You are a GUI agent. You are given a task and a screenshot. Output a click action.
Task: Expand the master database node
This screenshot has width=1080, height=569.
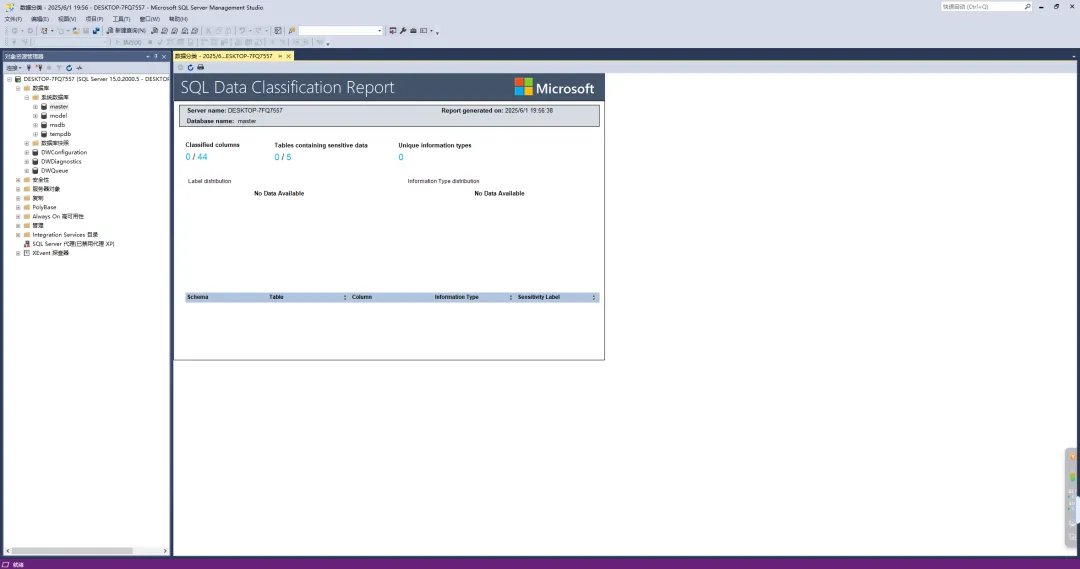pos(35,107)
